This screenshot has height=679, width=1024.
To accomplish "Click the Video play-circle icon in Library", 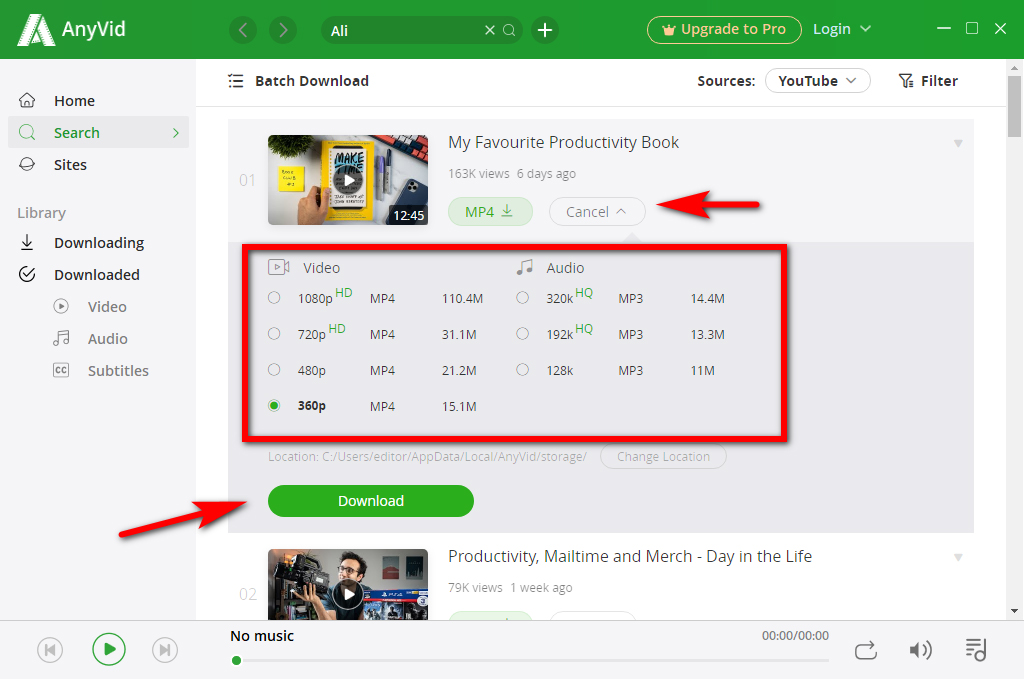I will [61, 306].
